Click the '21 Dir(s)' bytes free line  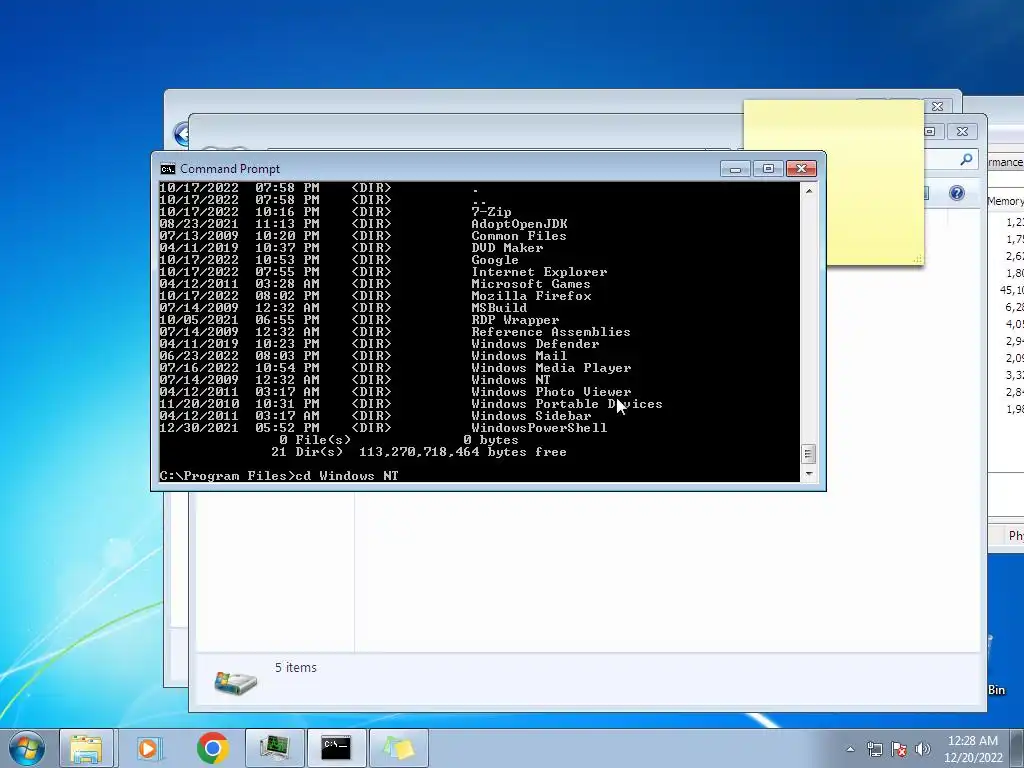[419, 452]
